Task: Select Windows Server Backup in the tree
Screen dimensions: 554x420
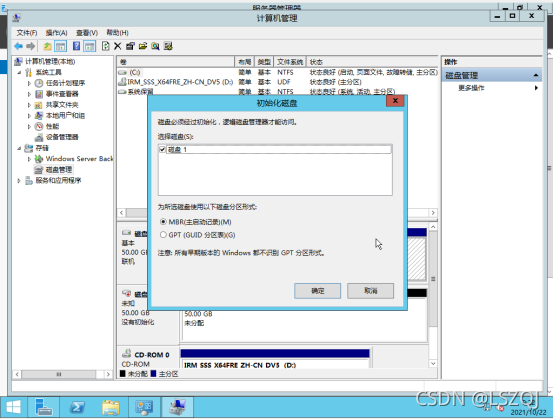Action: coord(79,159)
